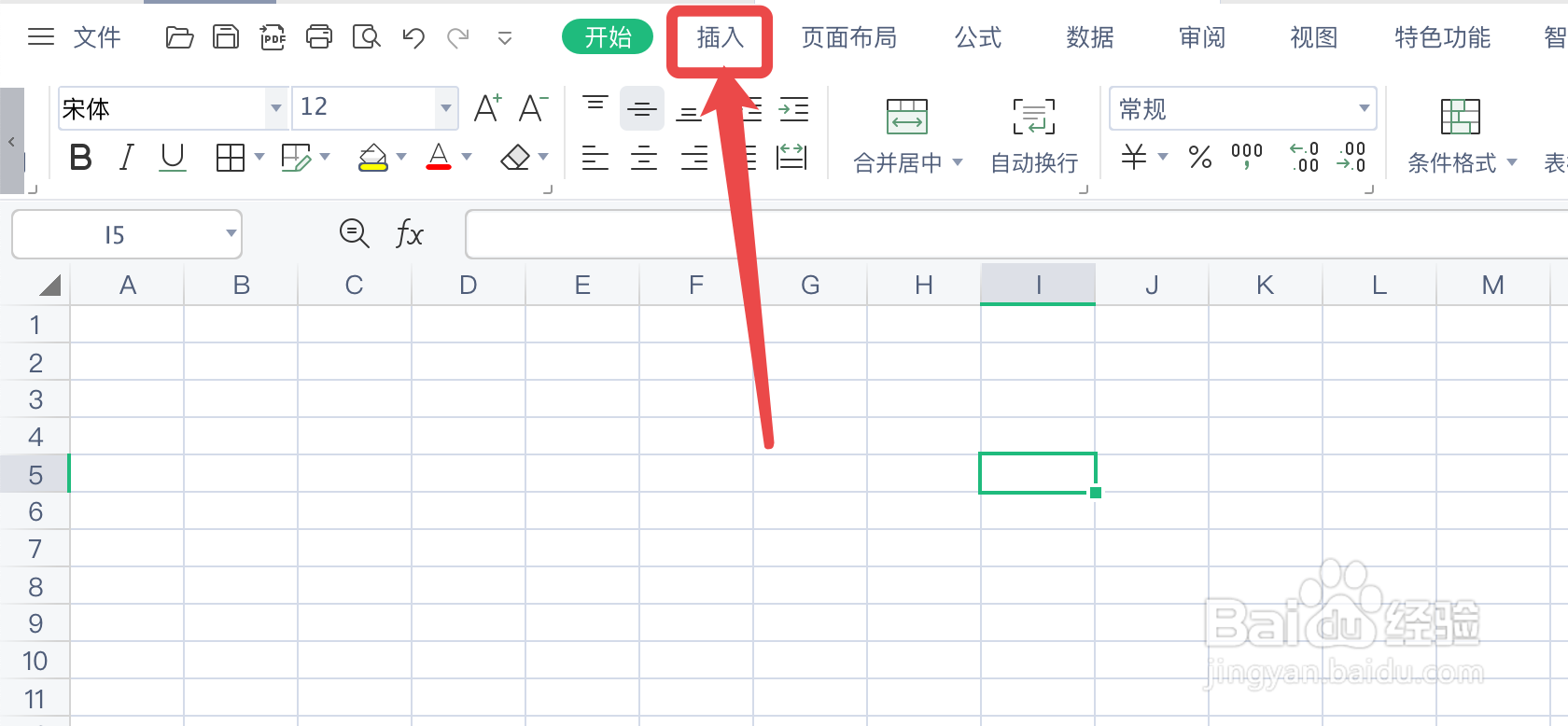The height and width of the screenshot is (726, 1568).
Task: Open print preview icon
Action: coord(366,37)
